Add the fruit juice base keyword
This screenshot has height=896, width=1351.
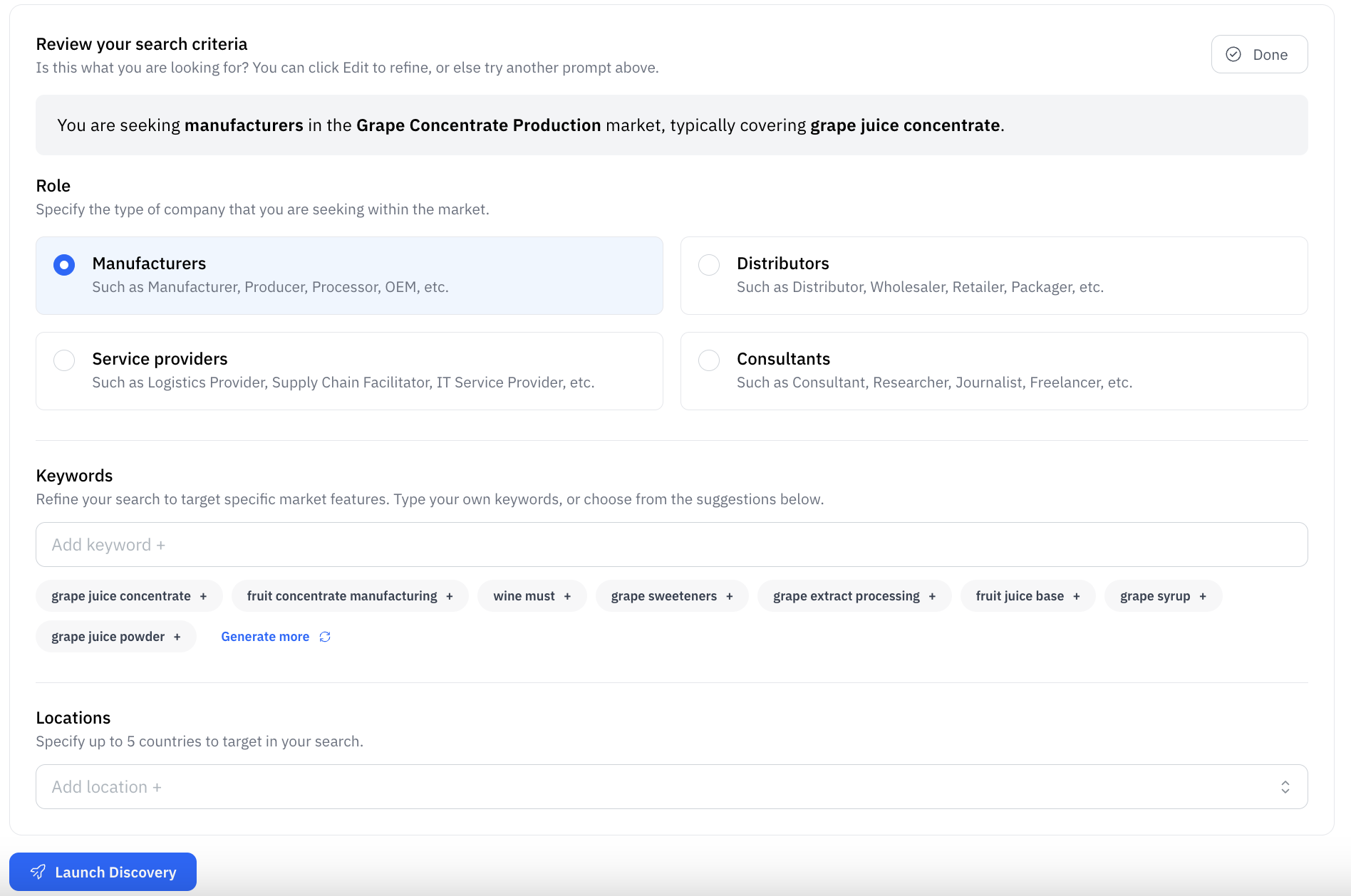click(1028, 596)
